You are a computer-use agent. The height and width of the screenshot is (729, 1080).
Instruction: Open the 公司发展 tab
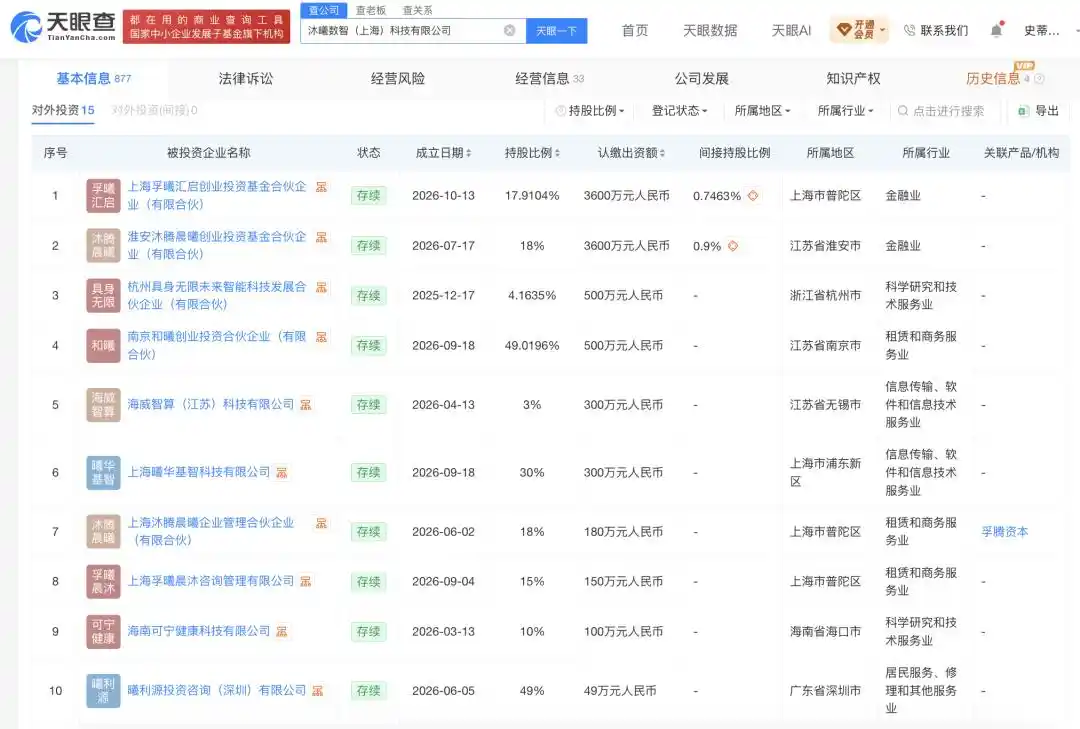[x=701, y=79]
